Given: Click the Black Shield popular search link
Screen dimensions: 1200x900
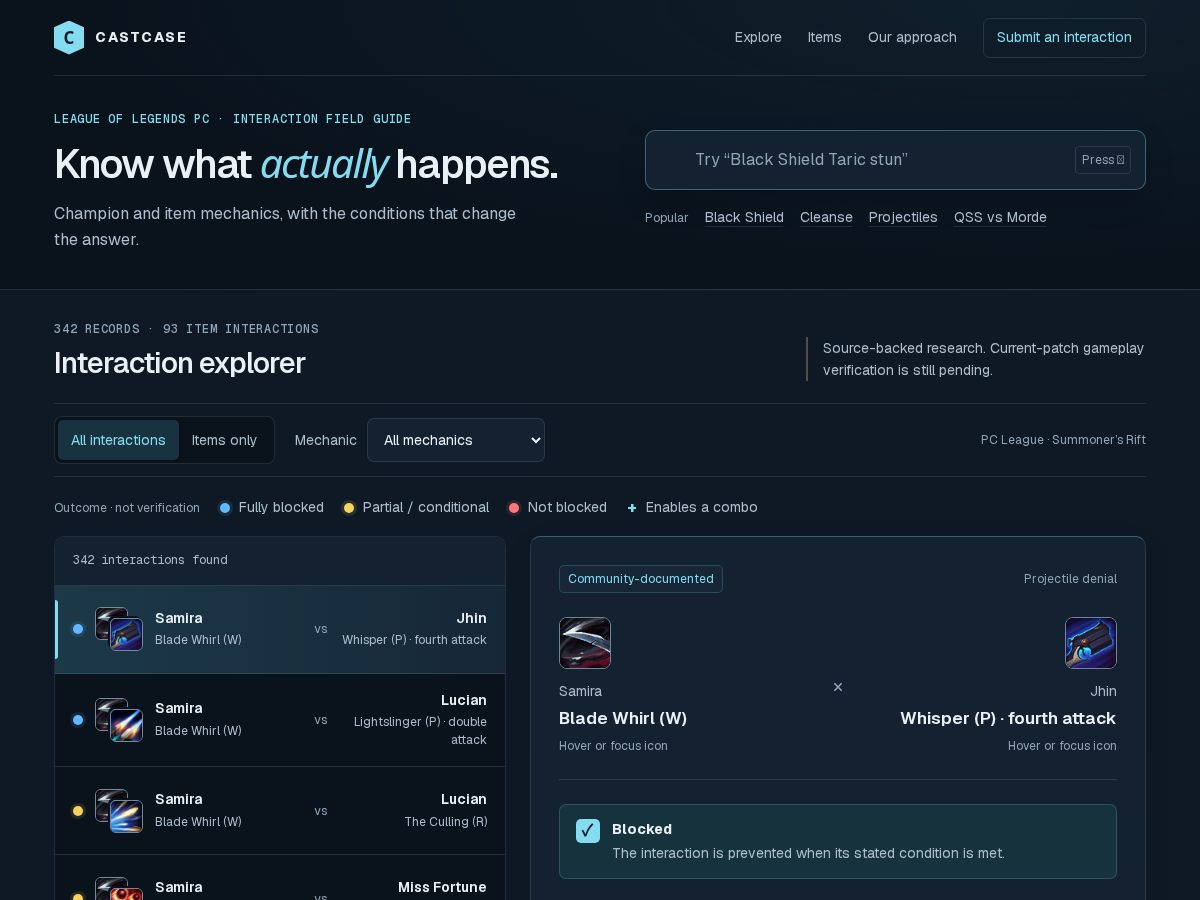Looking at the screenshot, I should coord(744,217).
